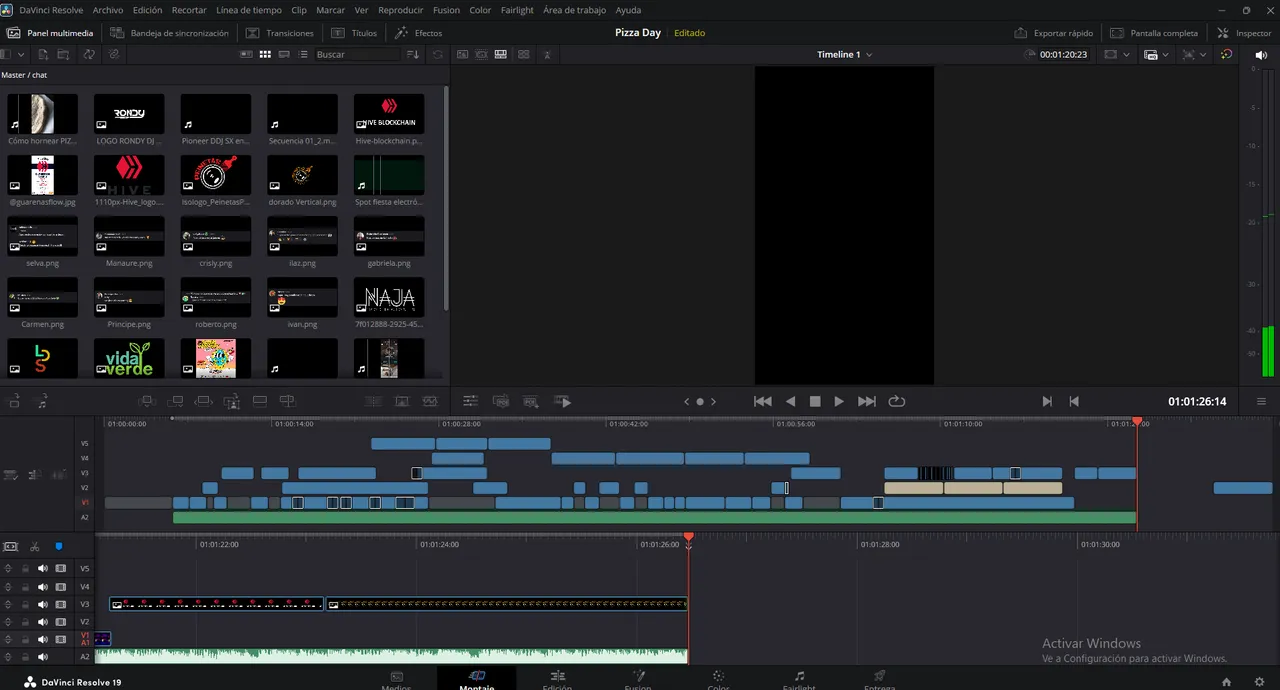Select the Manaure.png clip
1280x690 pixels.
[x=129, y=236]
